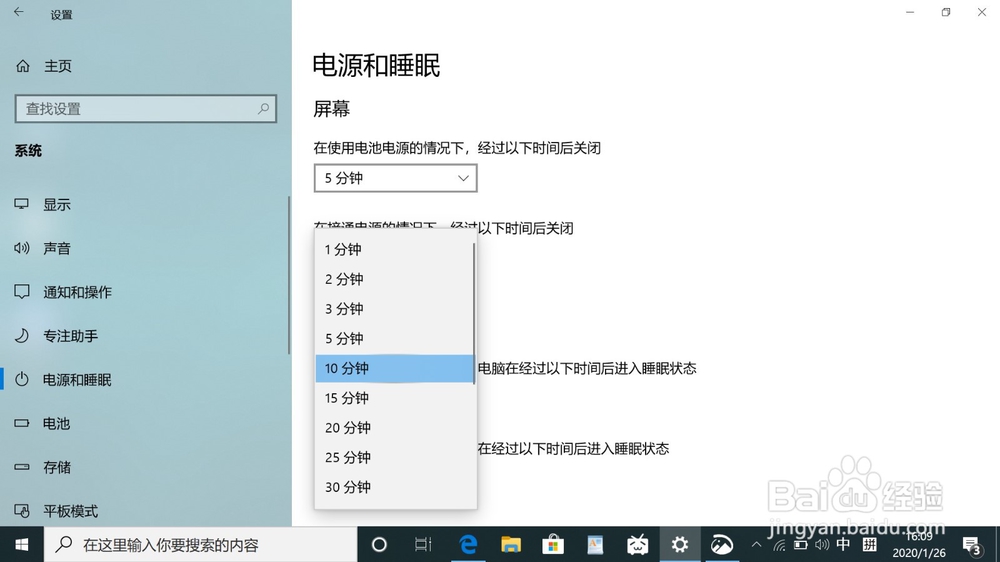Click the dropdown list scrollbar thumb
Image resolution: width=1000 pixels, height=562 pixels.
click(x=474, y=313)
